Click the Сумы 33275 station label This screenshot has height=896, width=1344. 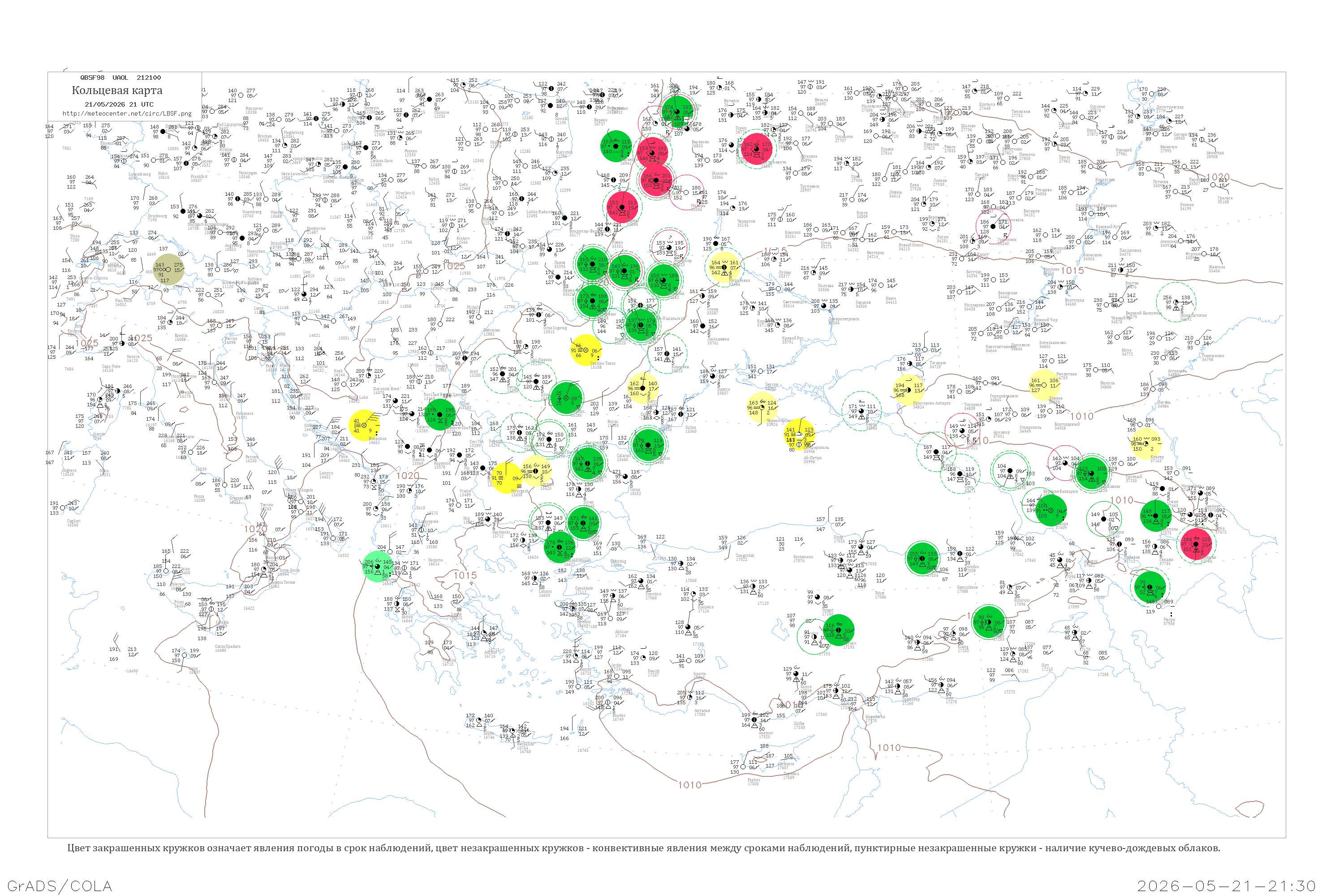826,245
